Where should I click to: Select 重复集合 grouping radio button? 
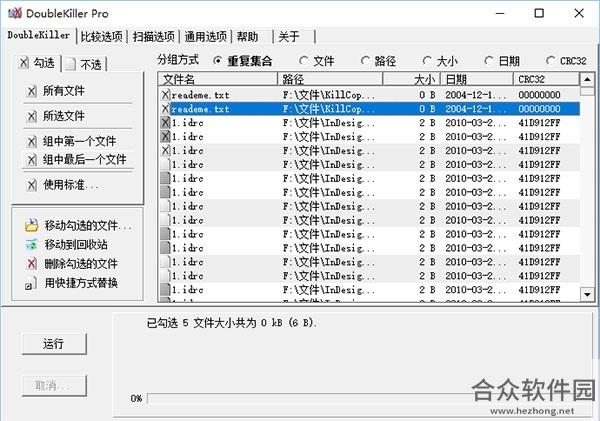[217, 61]
